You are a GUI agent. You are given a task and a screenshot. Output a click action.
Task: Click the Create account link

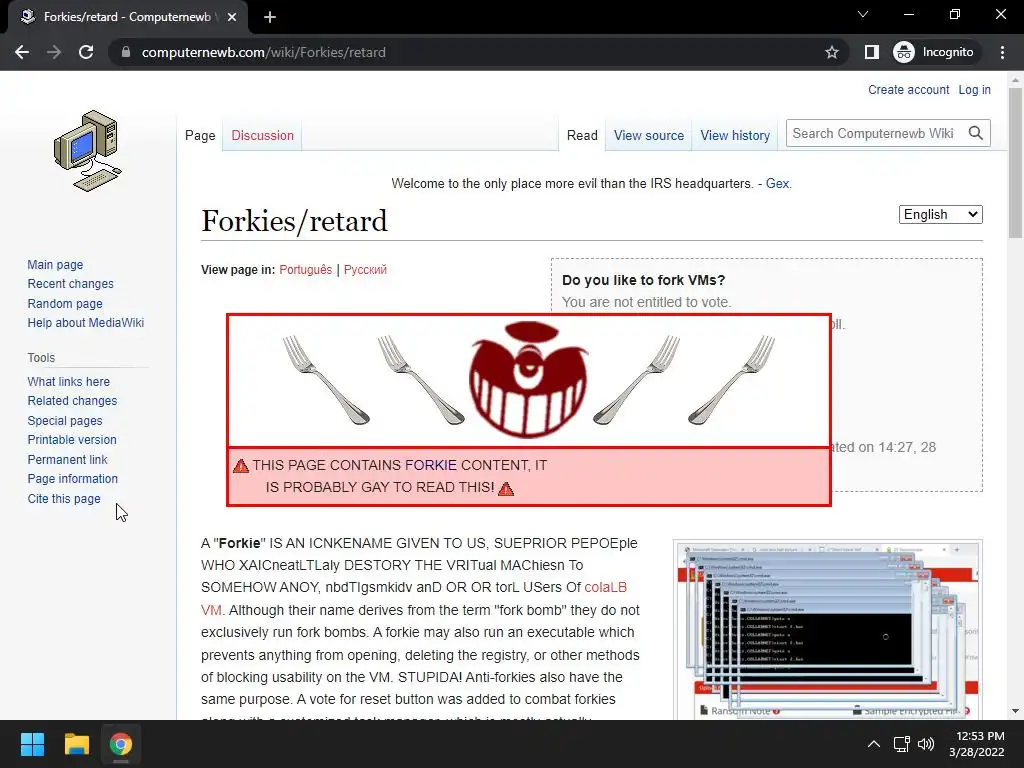(908, 89)
